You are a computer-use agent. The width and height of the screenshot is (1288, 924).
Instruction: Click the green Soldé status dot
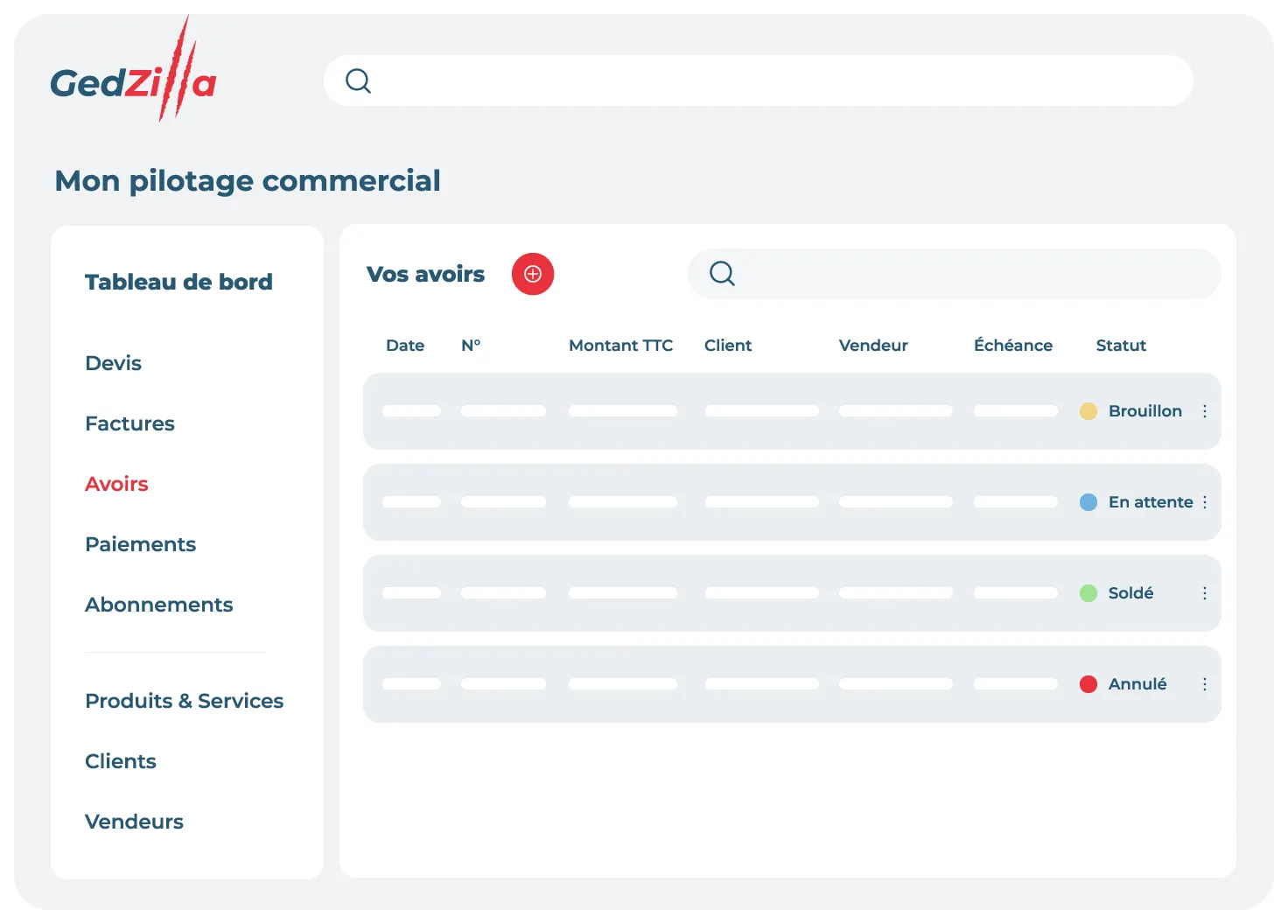(x=1088, y=593)
